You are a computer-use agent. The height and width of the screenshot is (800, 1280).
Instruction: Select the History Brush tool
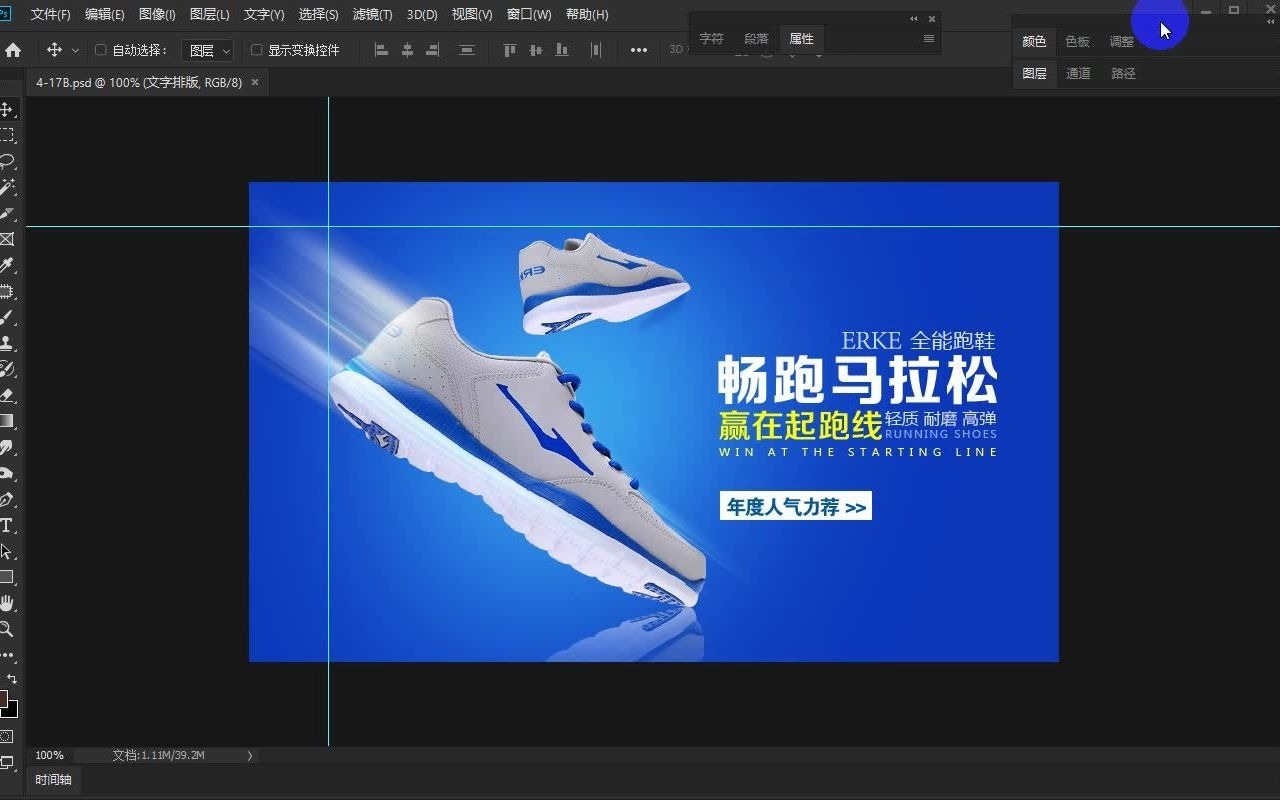click(x=6, y=369)
